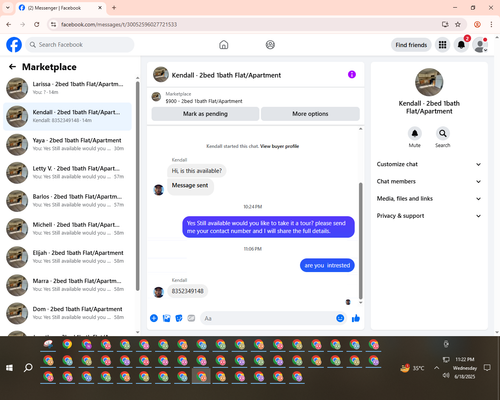Click the Search Facebook field
500x400 pixels.
point(80,45)
